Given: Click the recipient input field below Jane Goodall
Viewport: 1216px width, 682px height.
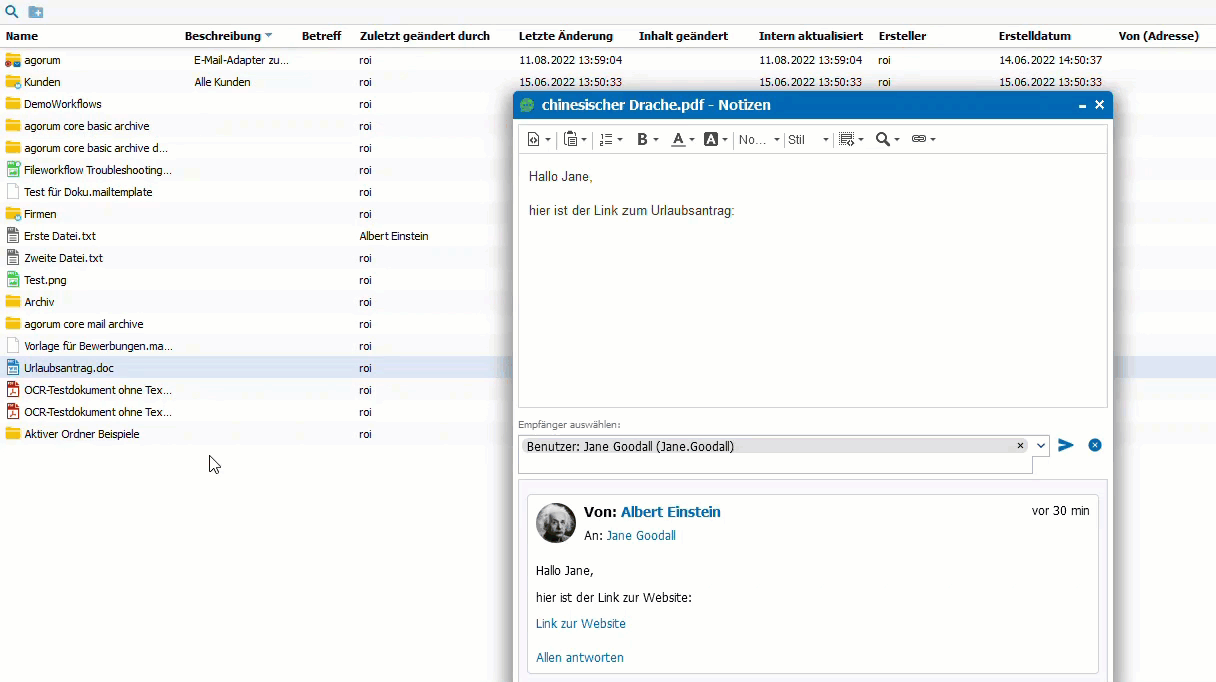Looking at the screenshot, I should click(775, 465).
